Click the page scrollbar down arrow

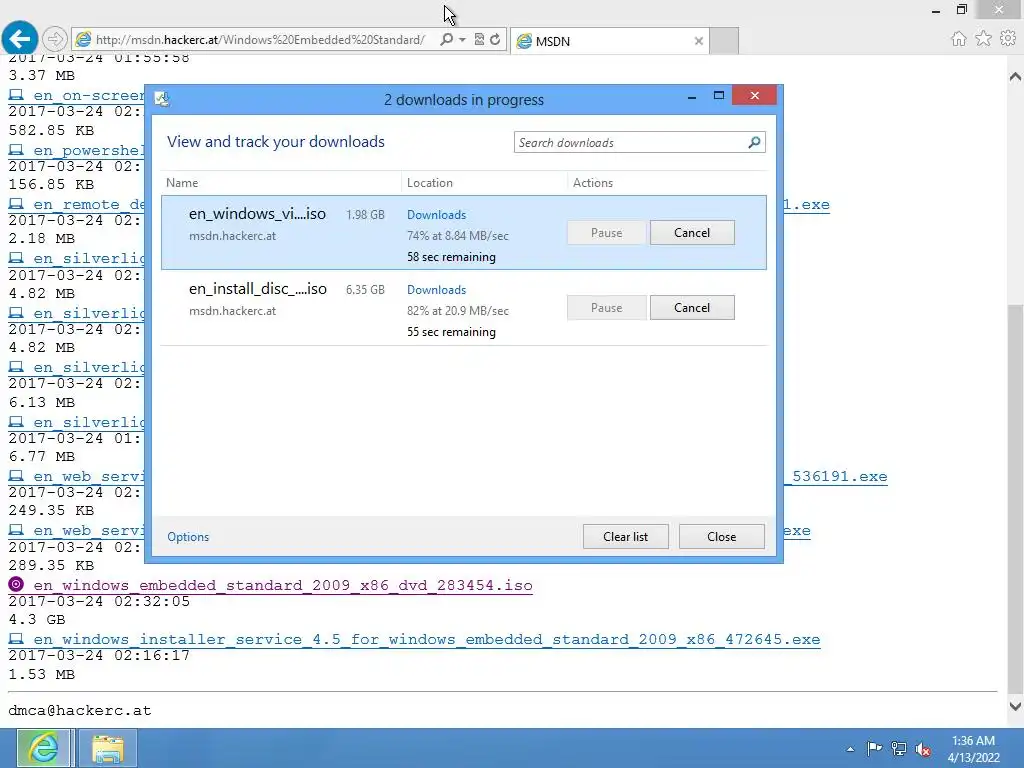[x=1015, y=706]
